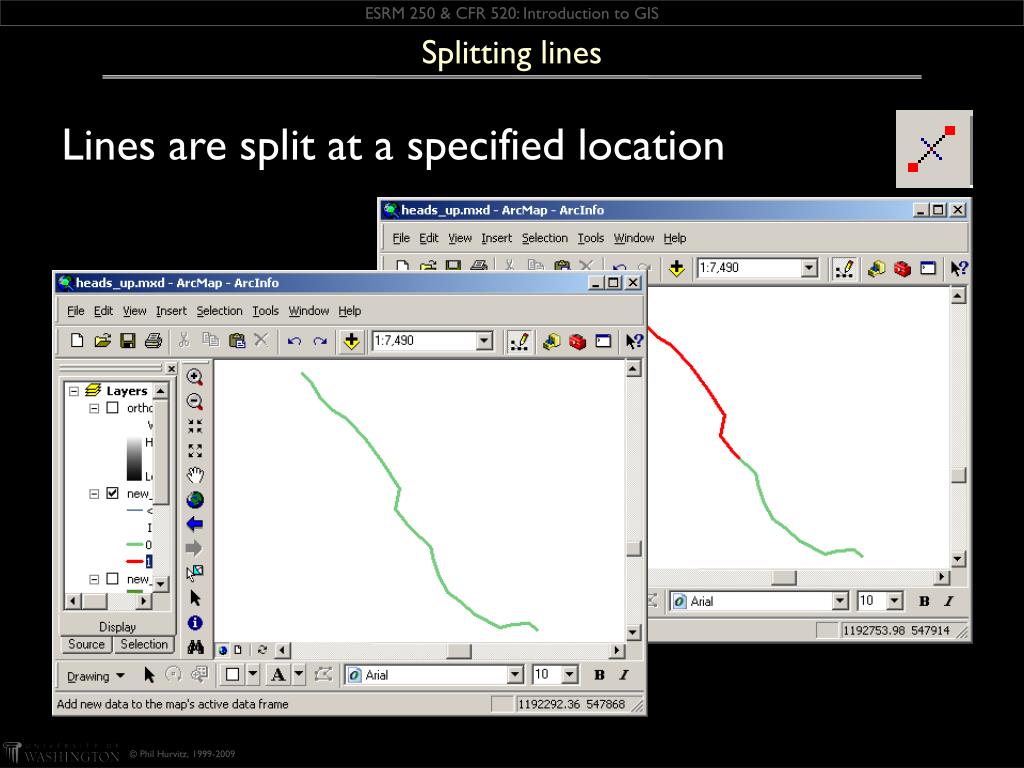
Task: Open Command Line window icon in front window
Action: point(603,341)
